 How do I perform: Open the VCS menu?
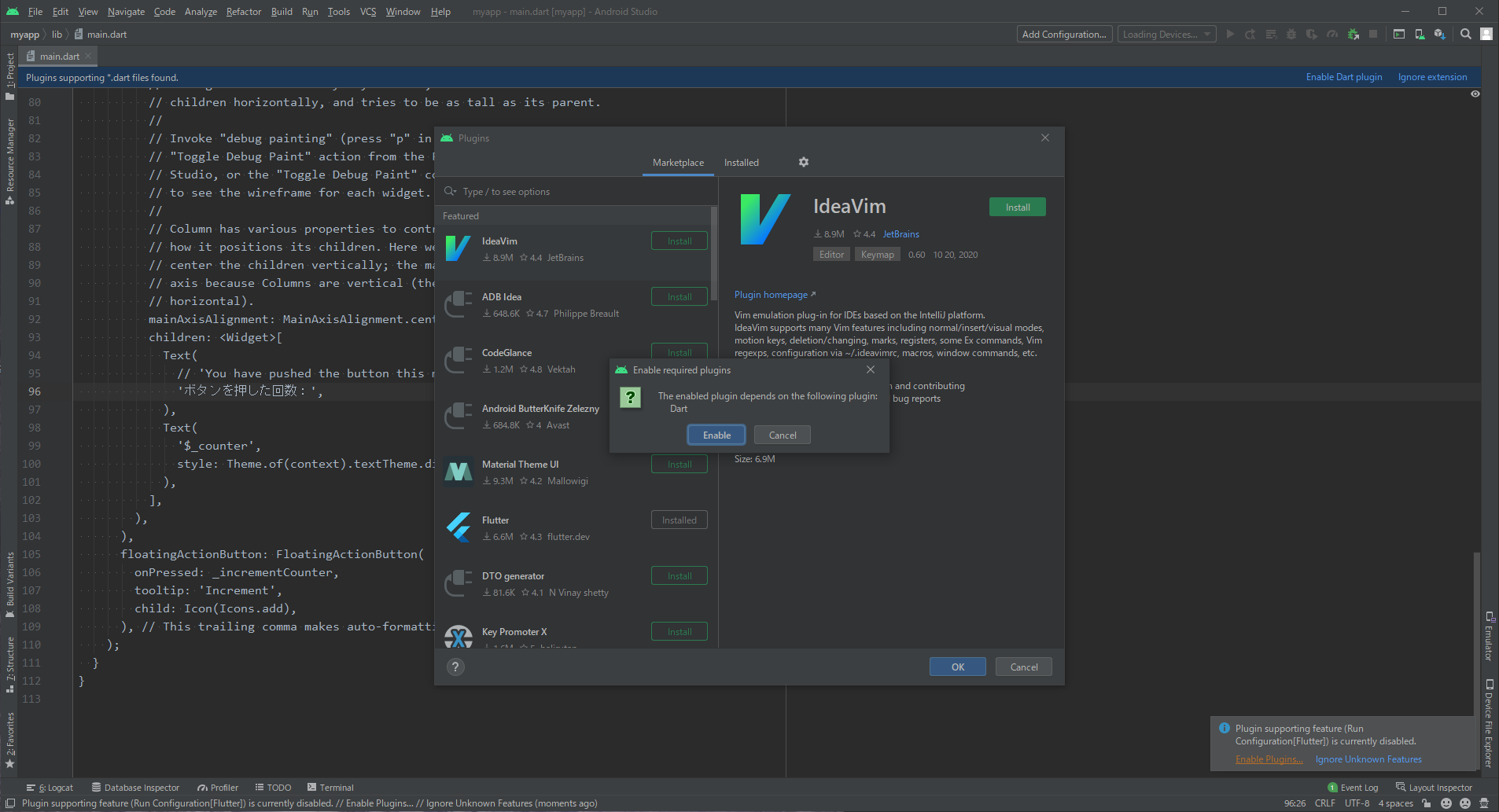[x=368, y=12]
